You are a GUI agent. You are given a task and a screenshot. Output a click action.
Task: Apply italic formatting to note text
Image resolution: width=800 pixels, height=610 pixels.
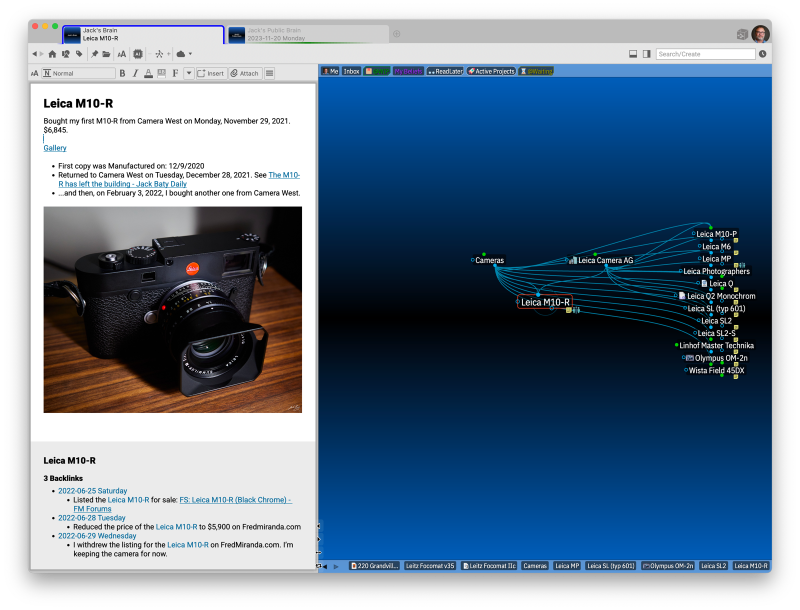(135, 73)
